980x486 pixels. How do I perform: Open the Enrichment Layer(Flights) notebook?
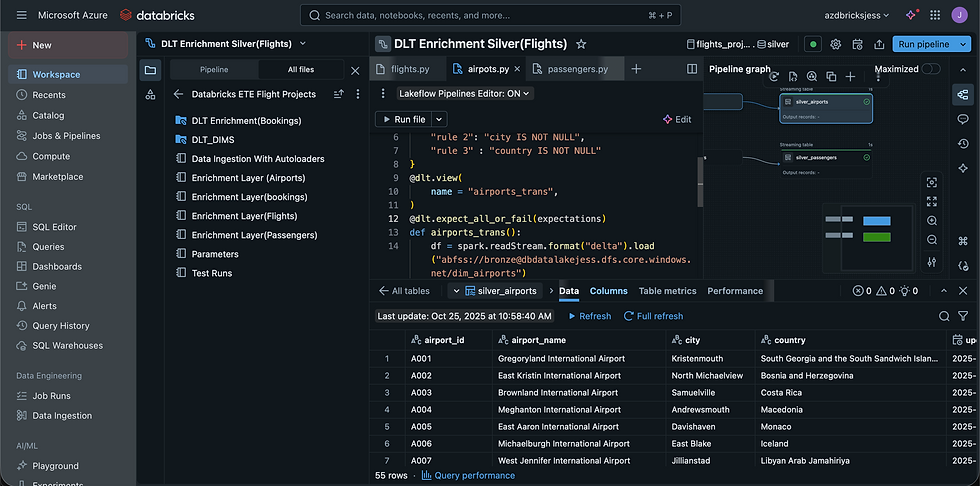(x=244, y=216)
